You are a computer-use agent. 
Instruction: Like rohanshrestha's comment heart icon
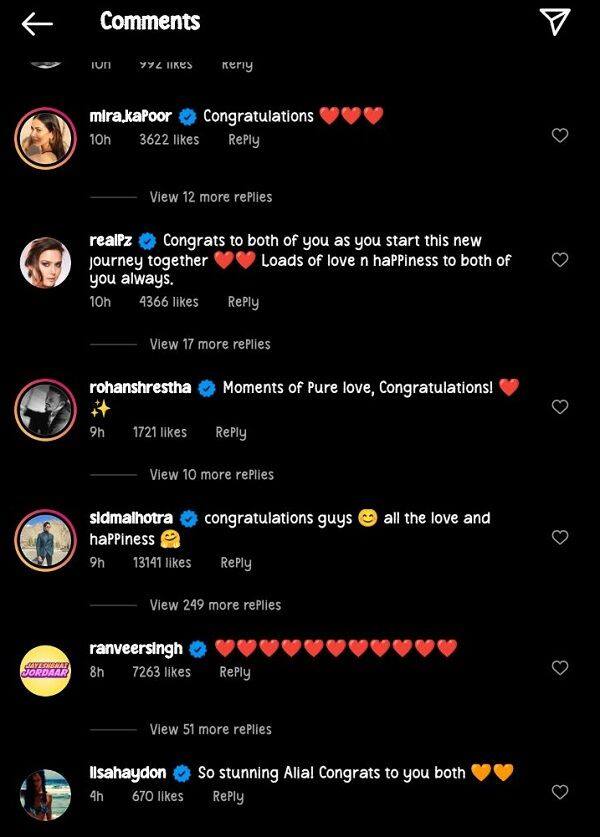click(560, 407)
